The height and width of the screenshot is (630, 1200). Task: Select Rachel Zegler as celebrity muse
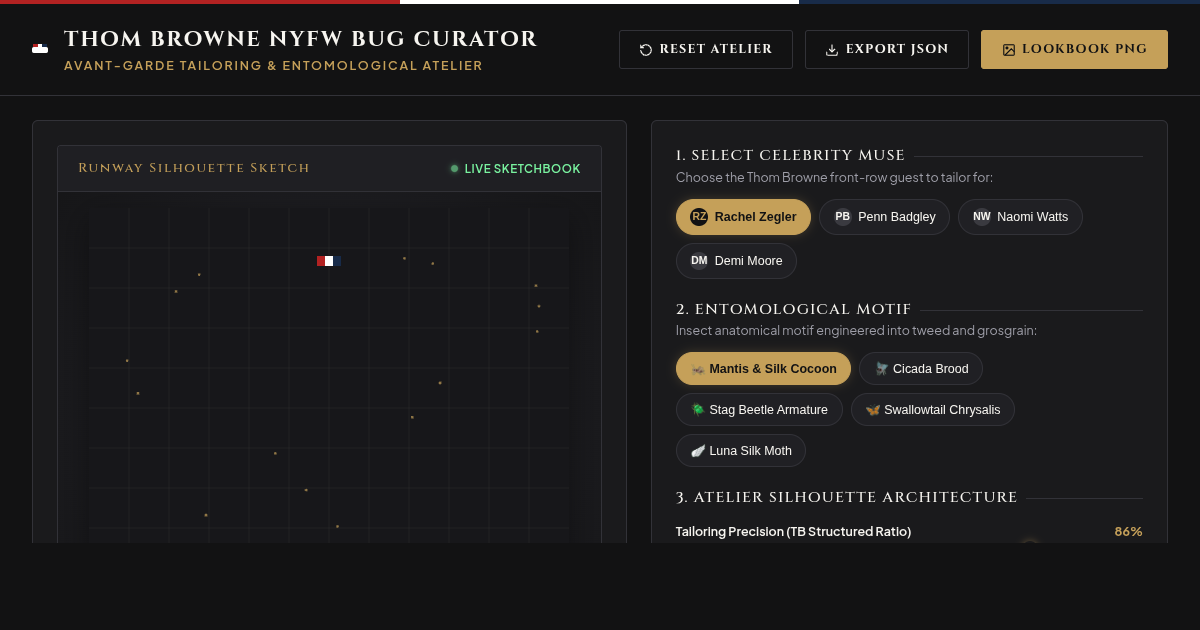coord(743,217)
